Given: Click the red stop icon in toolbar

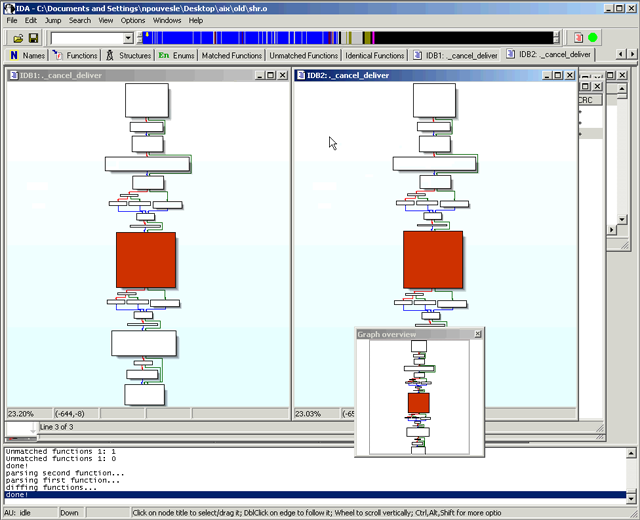Looking at the screenshot, I should click(x=577, y=38).
